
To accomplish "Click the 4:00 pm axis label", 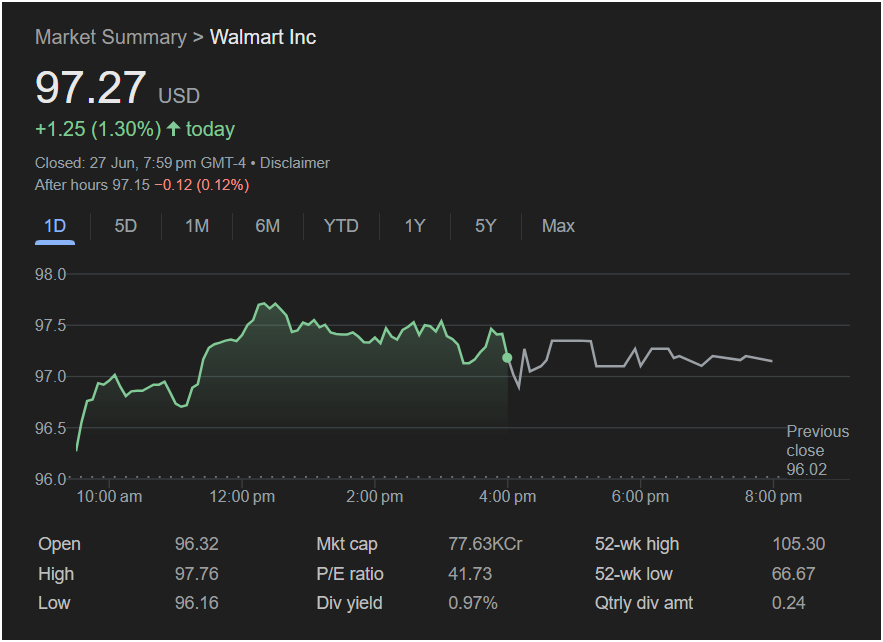I will [507, 497].
